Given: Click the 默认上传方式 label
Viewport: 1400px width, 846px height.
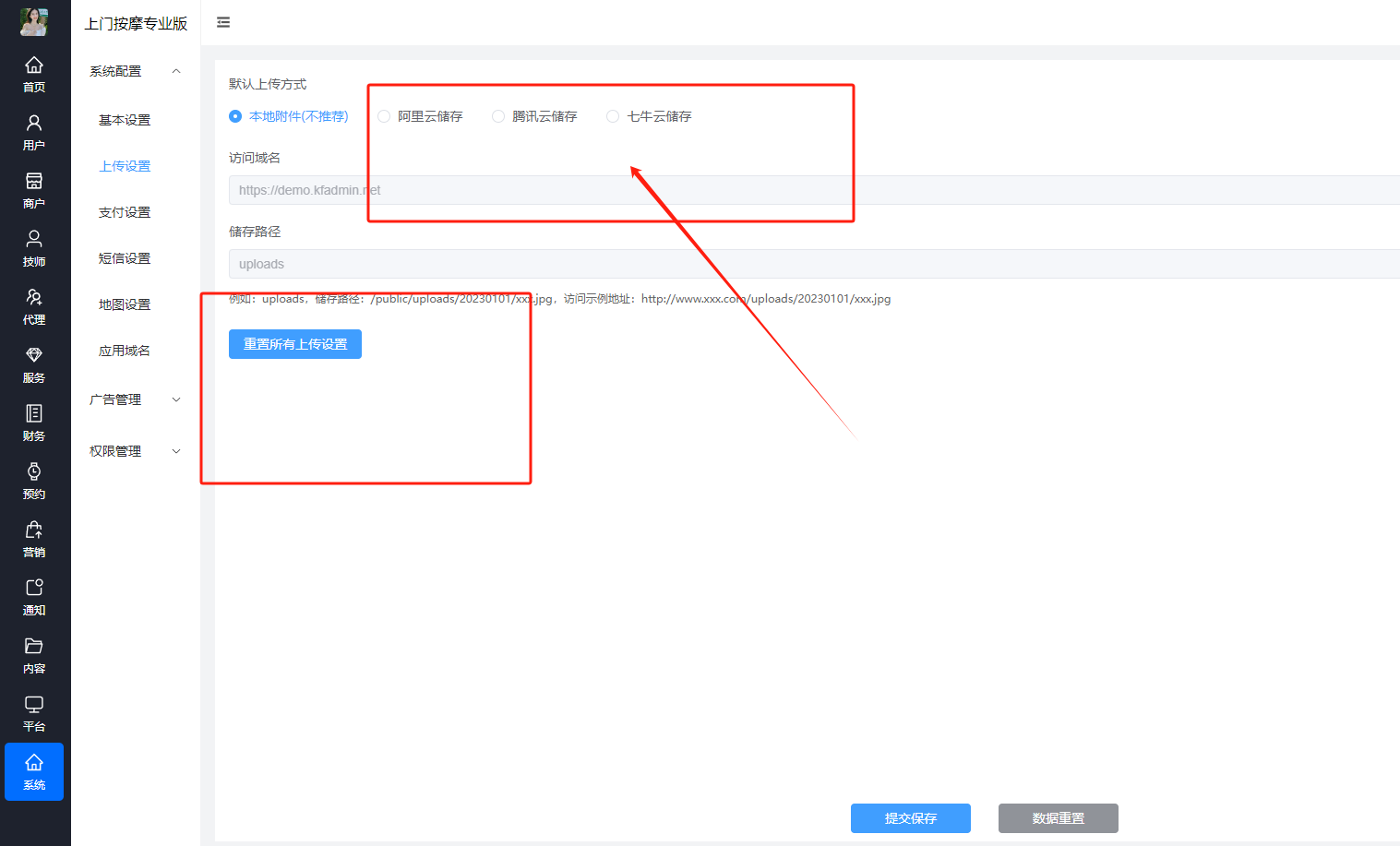Looking at the screenshot, I should (268, 84).
